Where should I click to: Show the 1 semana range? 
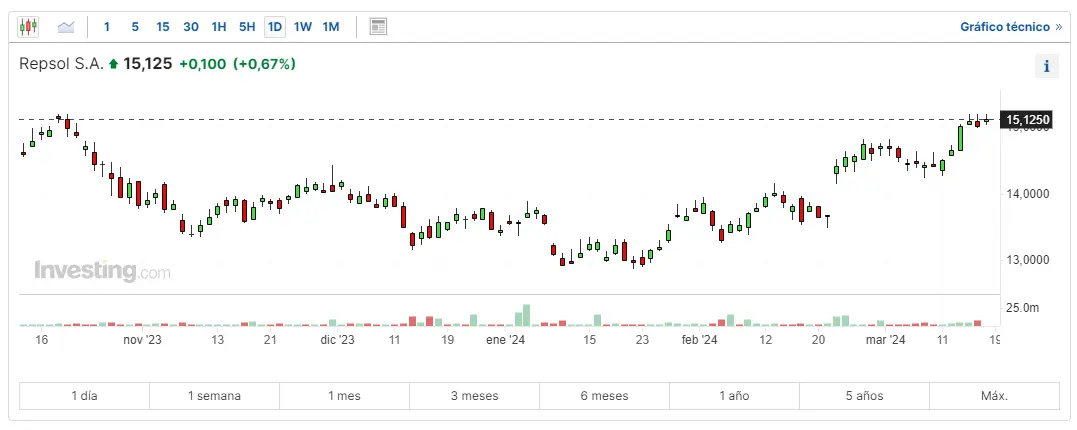click(214, 396)
